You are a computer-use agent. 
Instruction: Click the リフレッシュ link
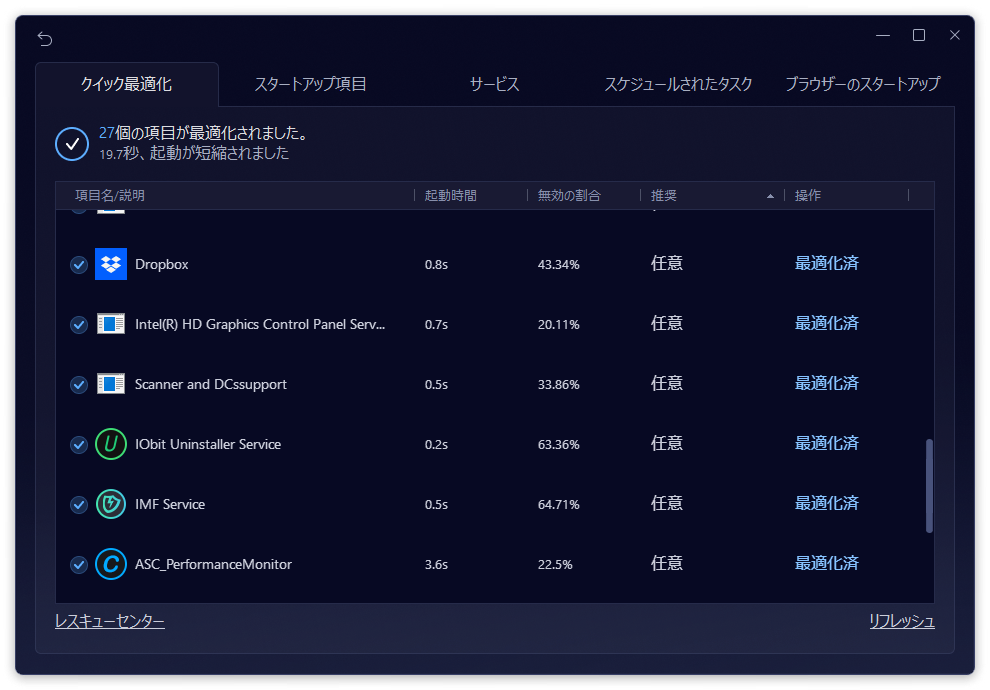pyautogui.click(x=901, y=622)
